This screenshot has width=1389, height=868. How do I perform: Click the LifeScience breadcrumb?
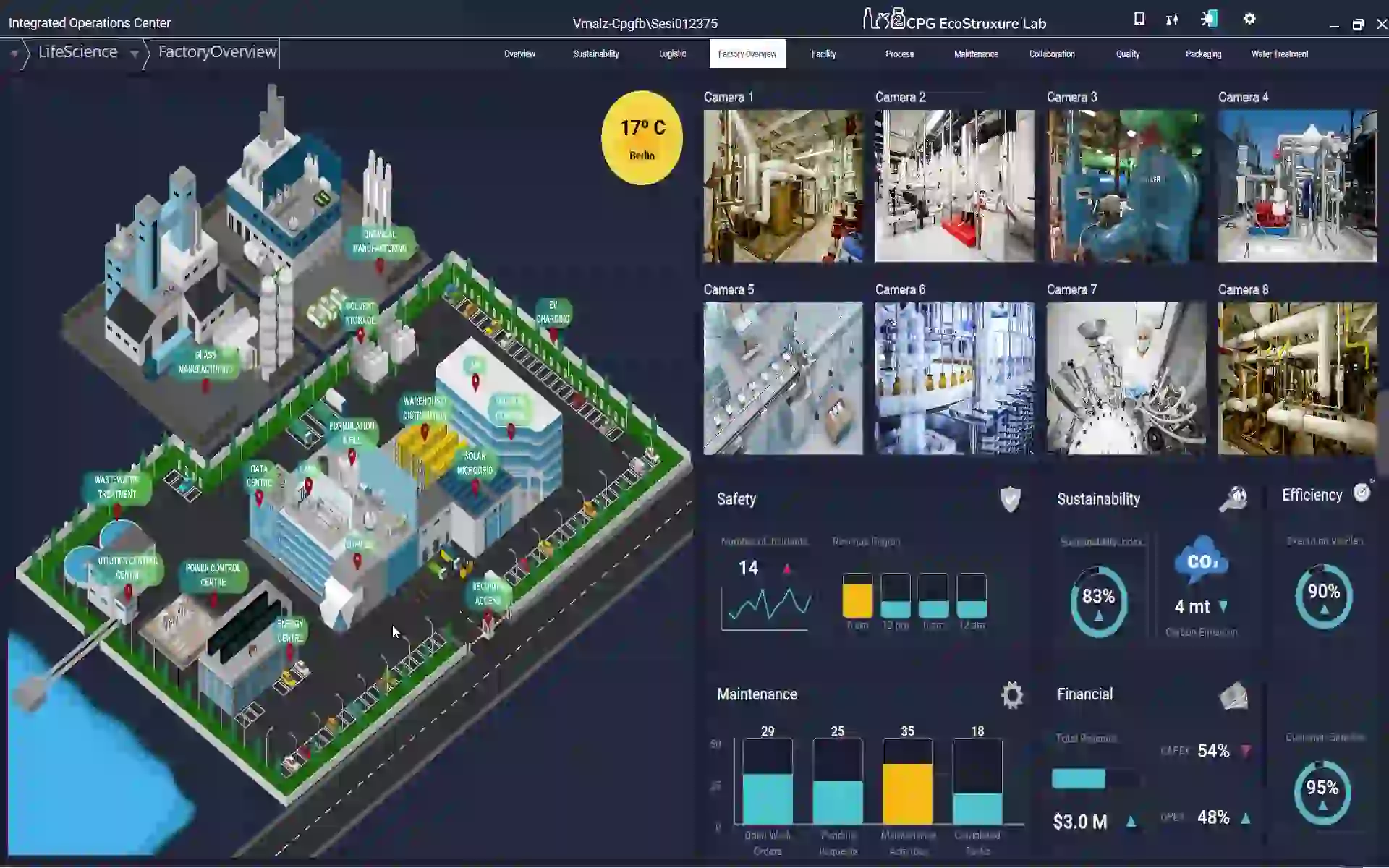point(77,52)
